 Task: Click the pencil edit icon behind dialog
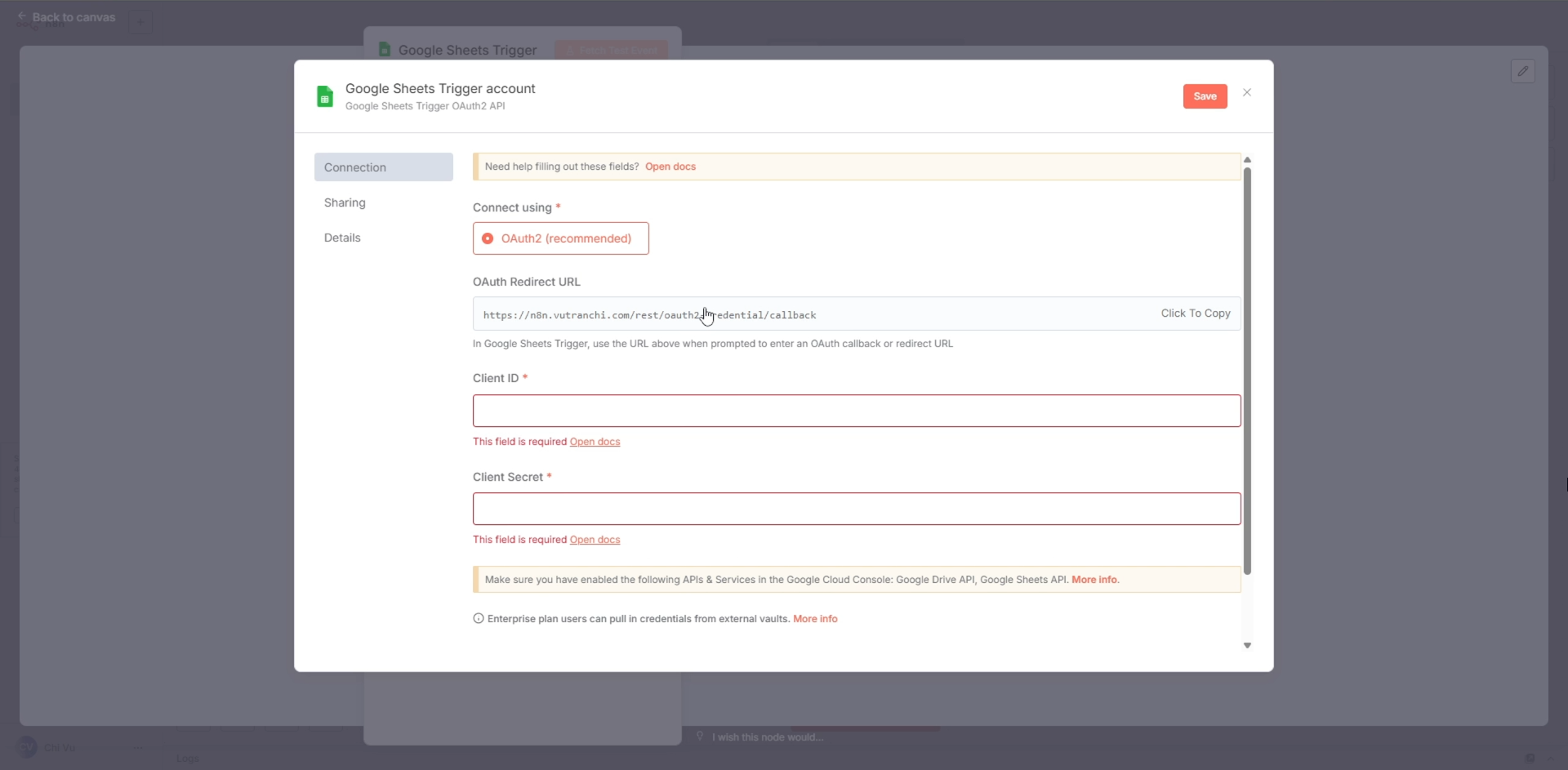(1522, 71)
